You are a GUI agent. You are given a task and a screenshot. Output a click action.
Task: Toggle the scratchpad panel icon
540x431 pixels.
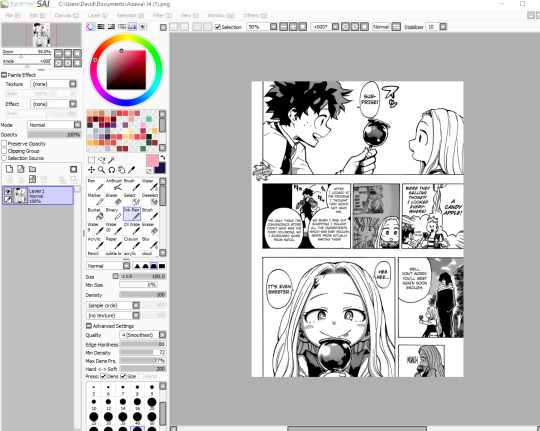pyautogui.click(x=143, y=27)
